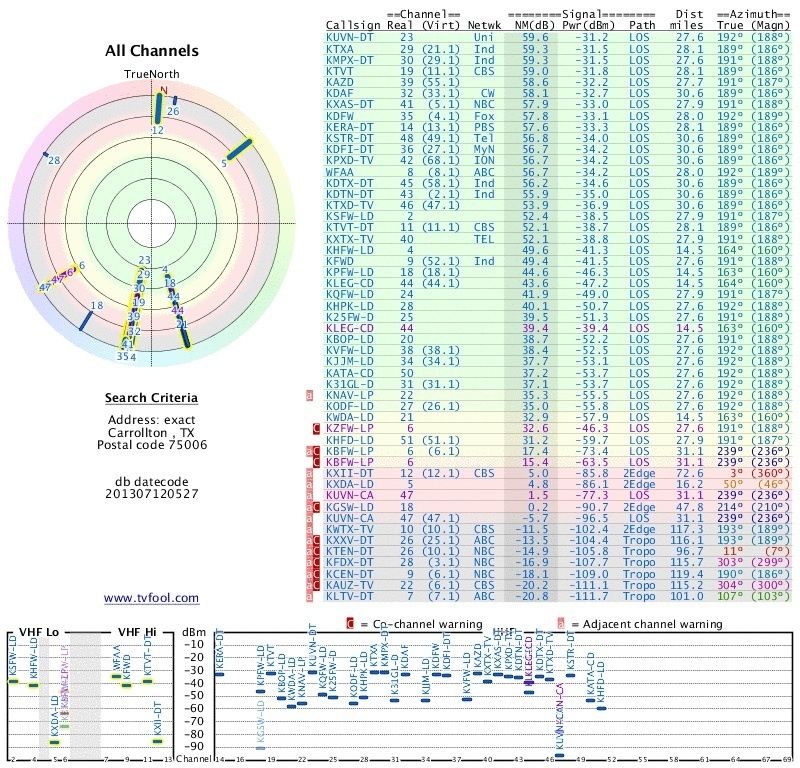800x768 pixels.
Task: Click the channel 26 marker on radar plot
Action: coord(175,100)
